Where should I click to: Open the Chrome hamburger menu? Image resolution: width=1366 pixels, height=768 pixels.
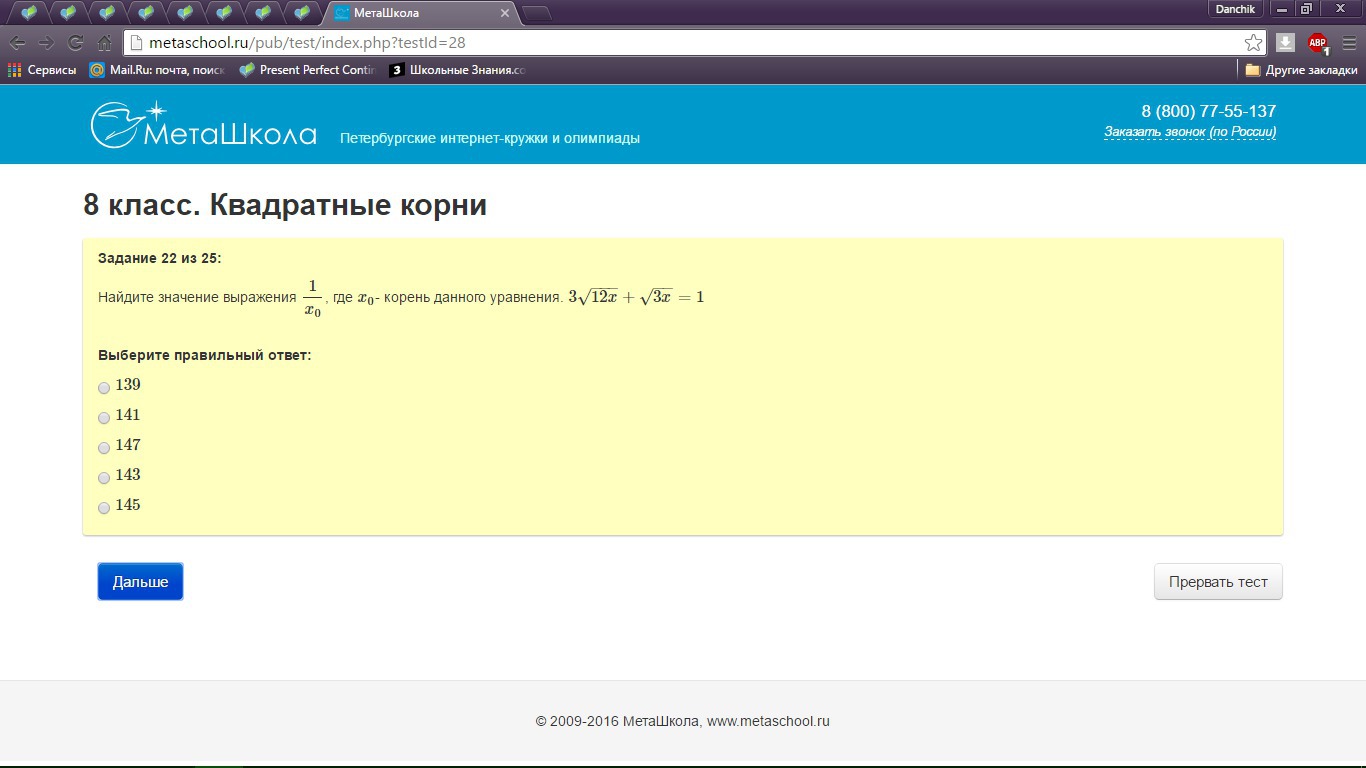coord(1349,43)
